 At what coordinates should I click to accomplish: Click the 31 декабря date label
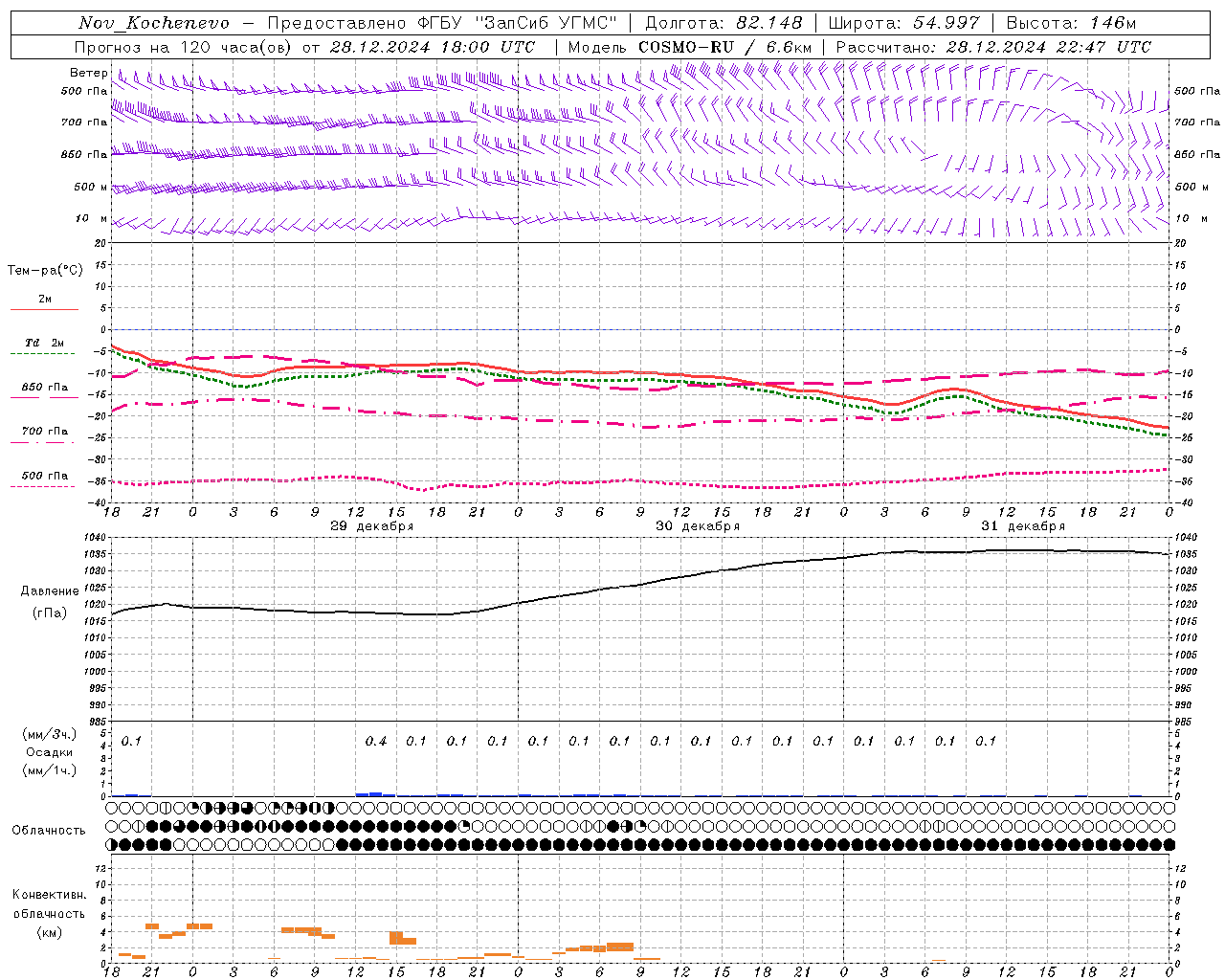pos(1023,526)
